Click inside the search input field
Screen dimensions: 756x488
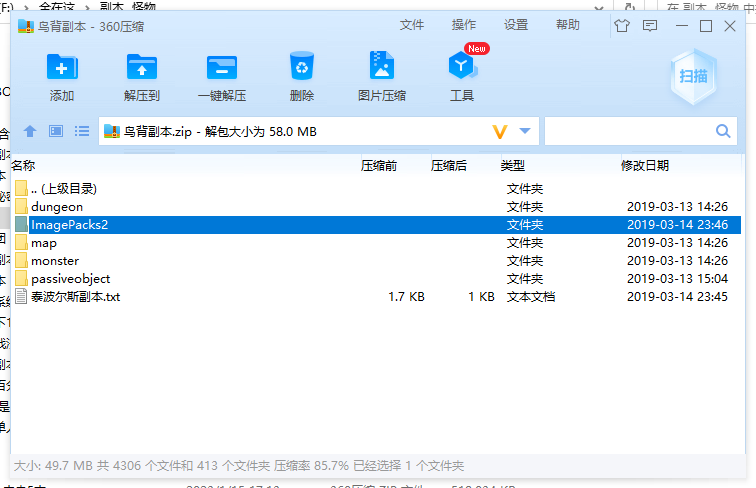click(x=628, y=131)
